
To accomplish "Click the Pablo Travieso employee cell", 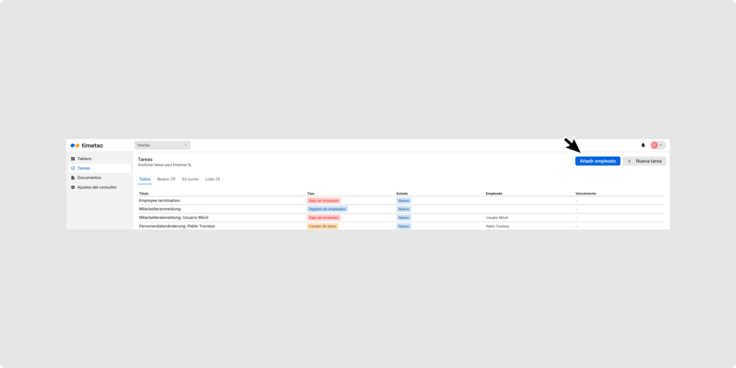I will (x=498, y=226).
